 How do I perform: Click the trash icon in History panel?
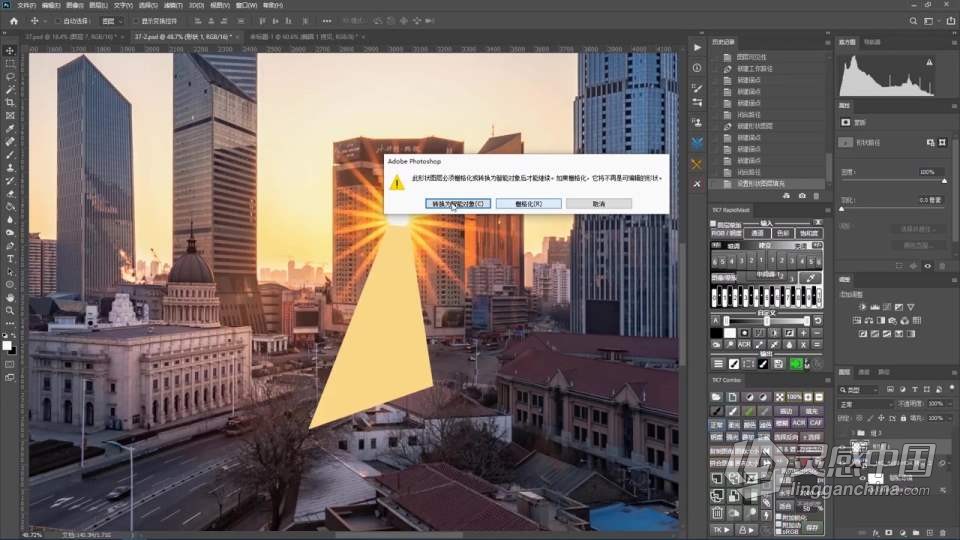tap(816, 196)
